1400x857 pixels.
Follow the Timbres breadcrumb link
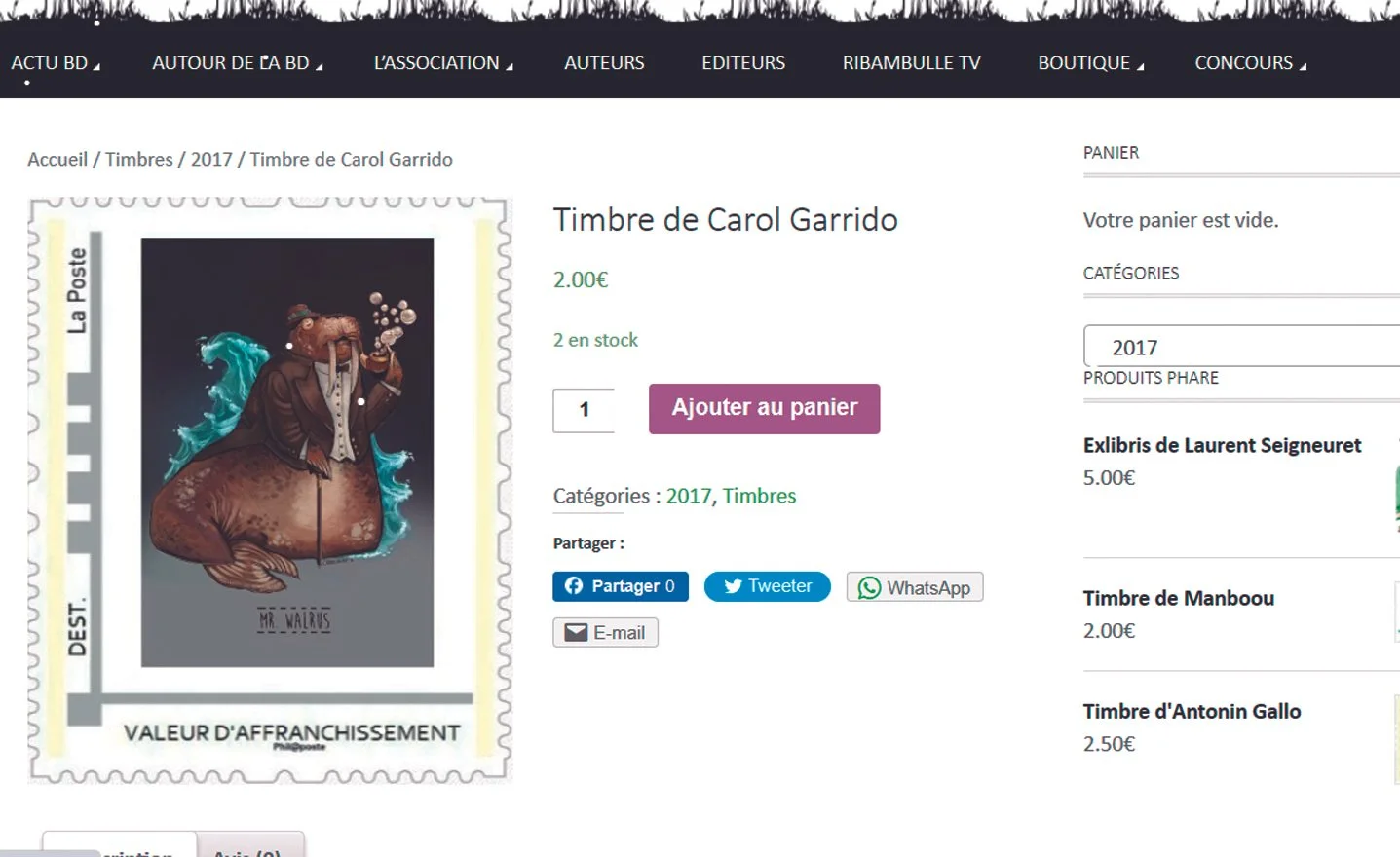click(x=138, y=159)
